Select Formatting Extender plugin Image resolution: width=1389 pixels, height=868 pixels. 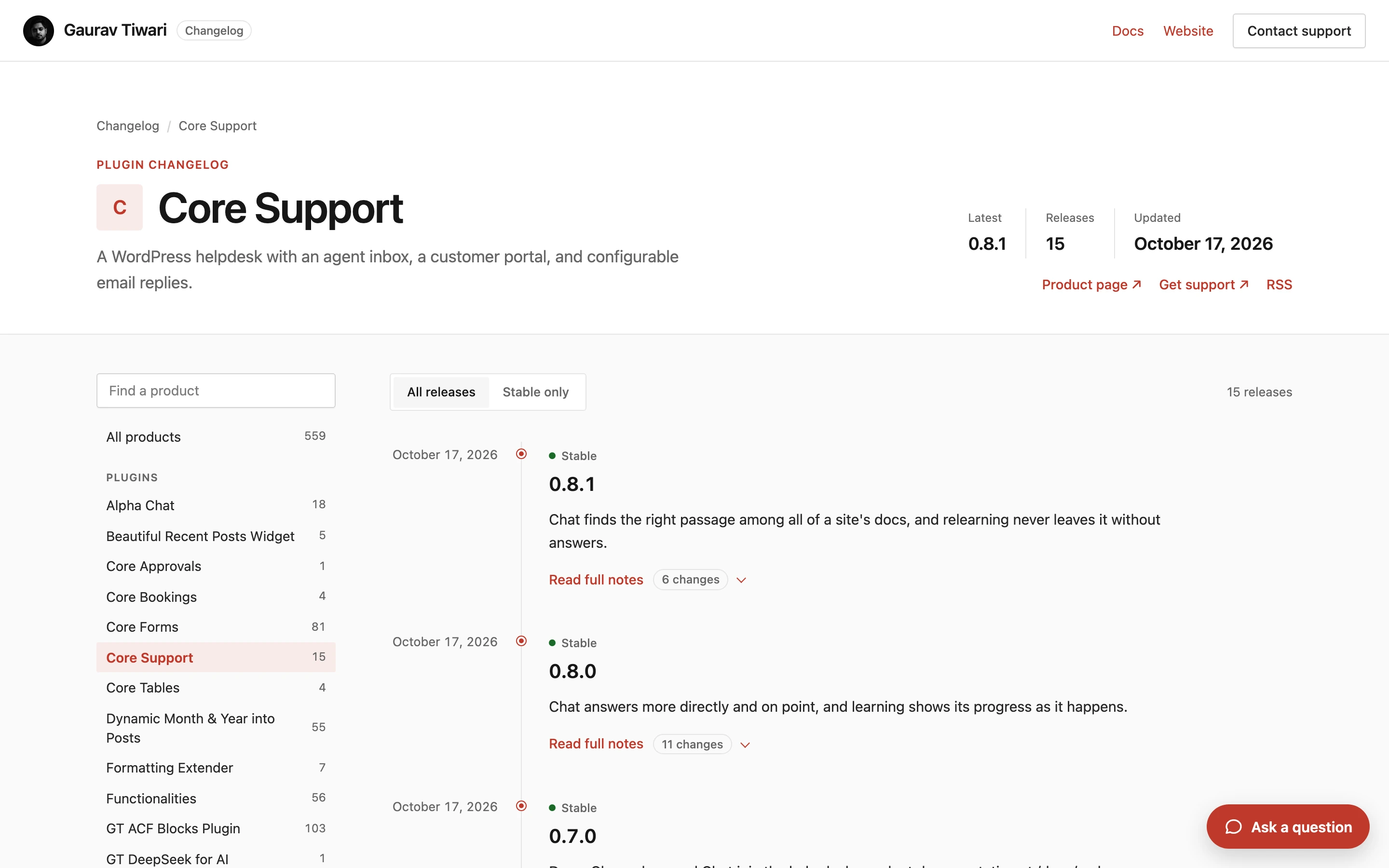[216, 768]
